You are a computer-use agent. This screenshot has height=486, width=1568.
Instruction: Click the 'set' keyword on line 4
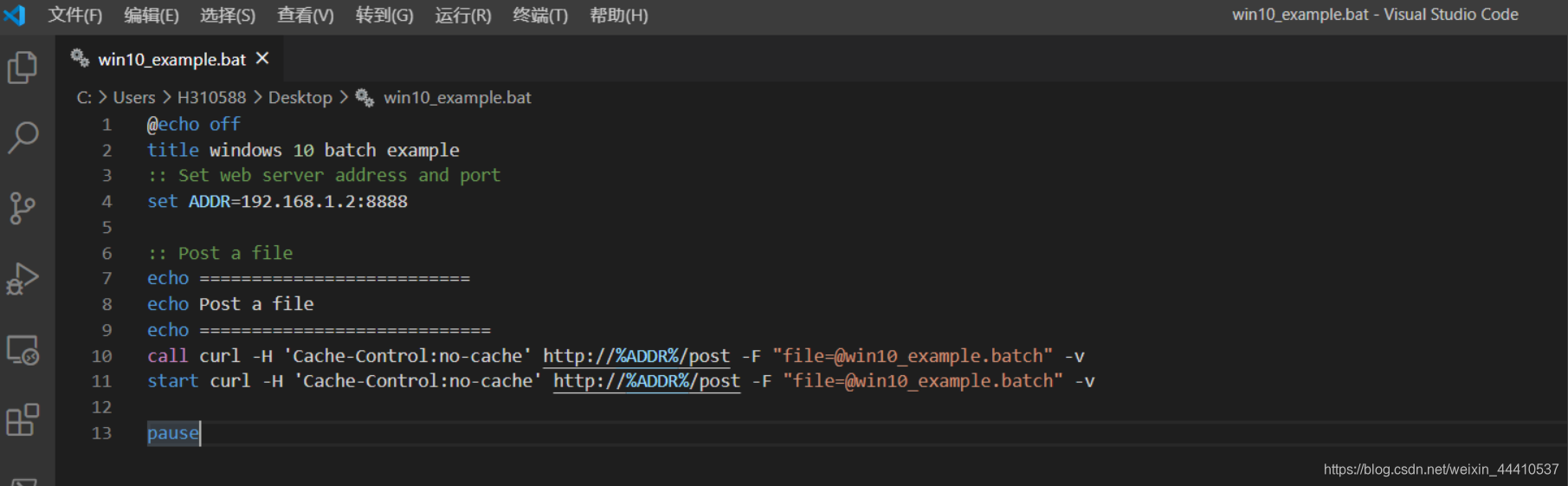(163, 202)
